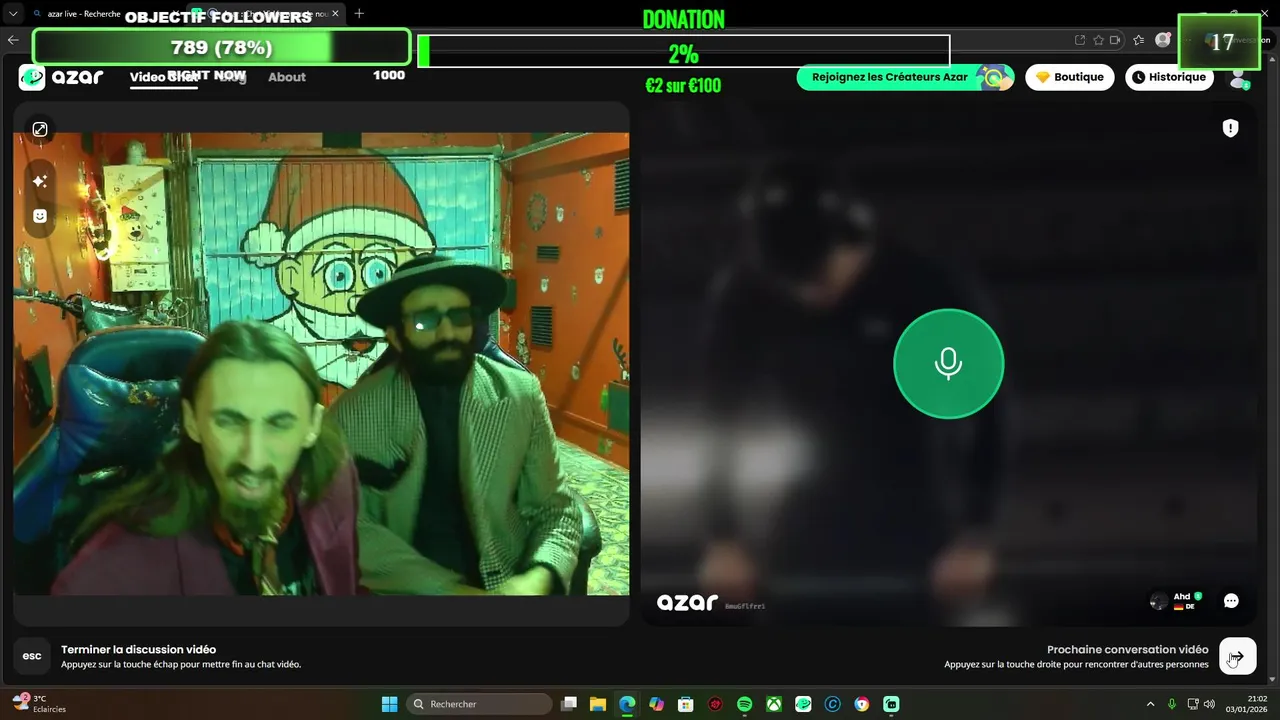
Task: Switch to Microsoft Edge on the taskbar
Action: click(627, 704)
